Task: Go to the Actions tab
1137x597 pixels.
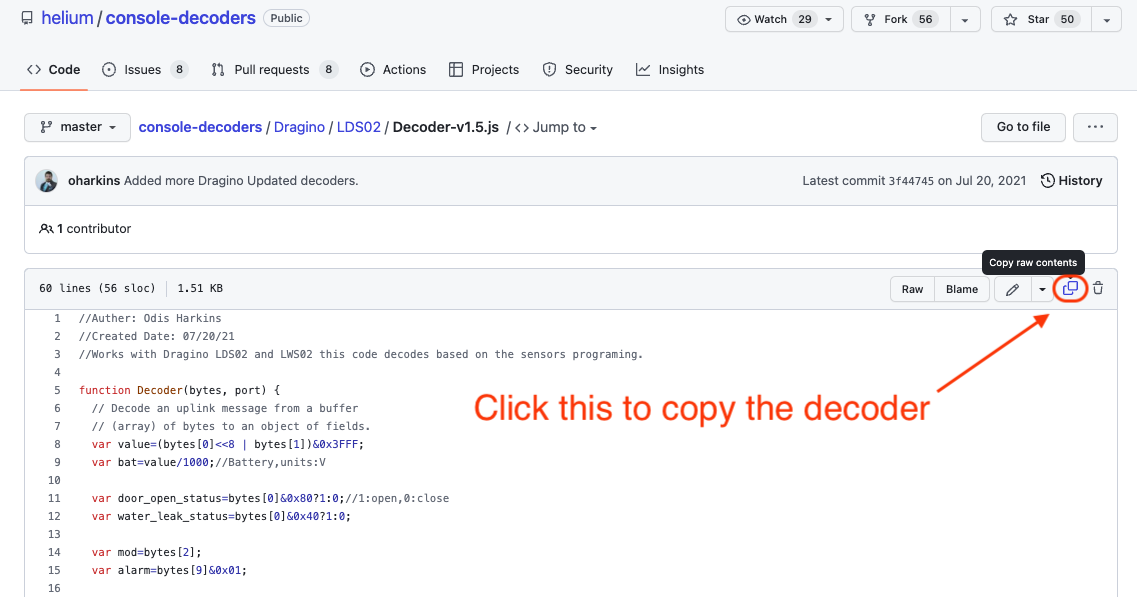Action: (x=393, y=70)
